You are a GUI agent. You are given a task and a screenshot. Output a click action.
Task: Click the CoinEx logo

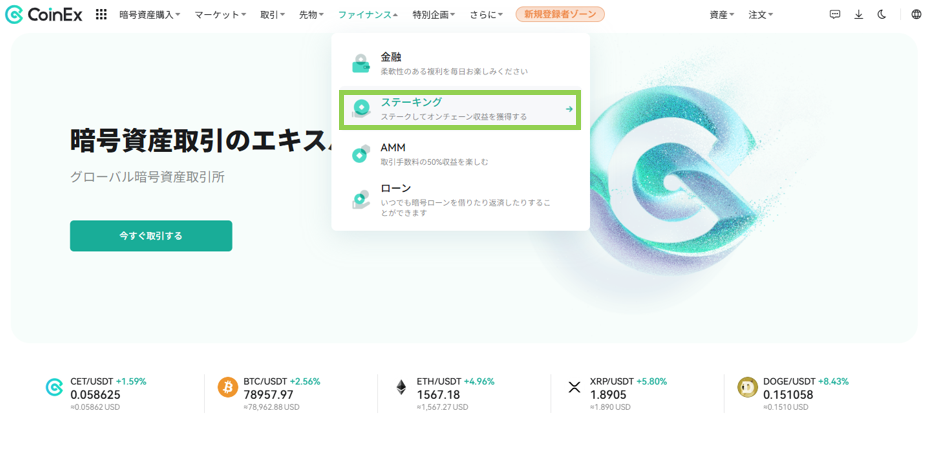43,15
